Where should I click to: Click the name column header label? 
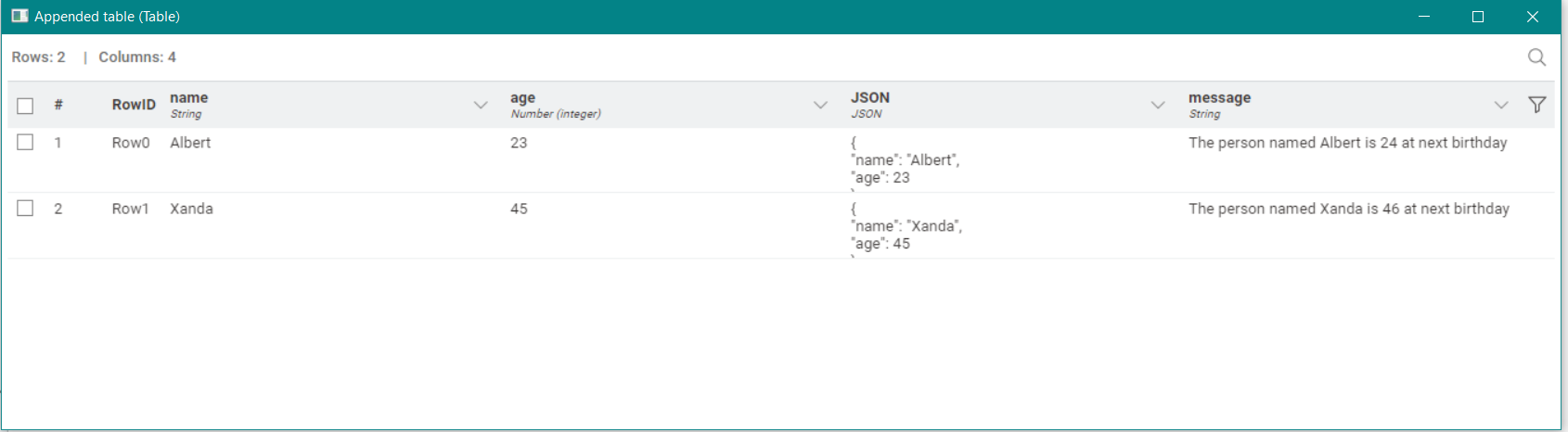(x=189, y=97)
